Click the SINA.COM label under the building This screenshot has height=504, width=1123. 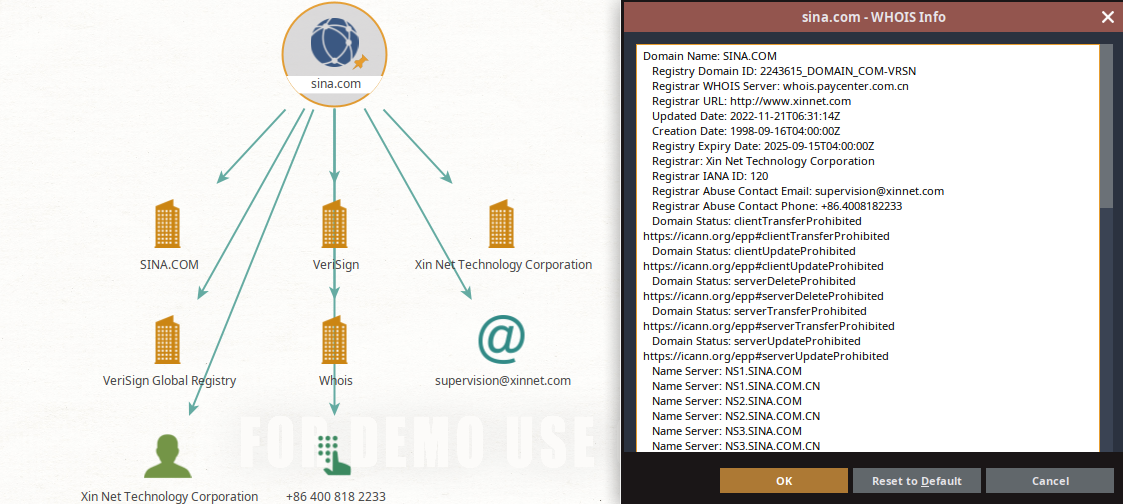tap(169, 265)
